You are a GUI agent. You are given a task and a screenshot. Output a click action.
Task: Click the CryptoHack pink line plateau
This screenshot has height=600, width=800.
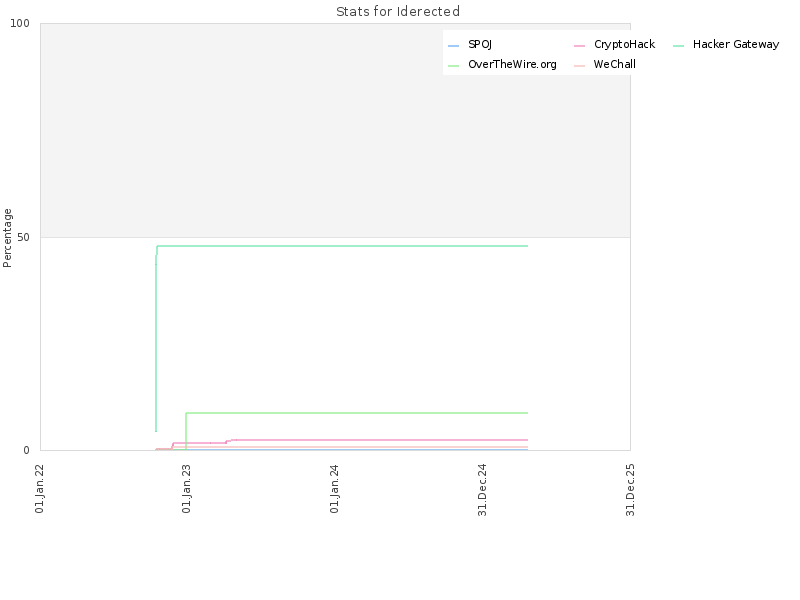378,440
